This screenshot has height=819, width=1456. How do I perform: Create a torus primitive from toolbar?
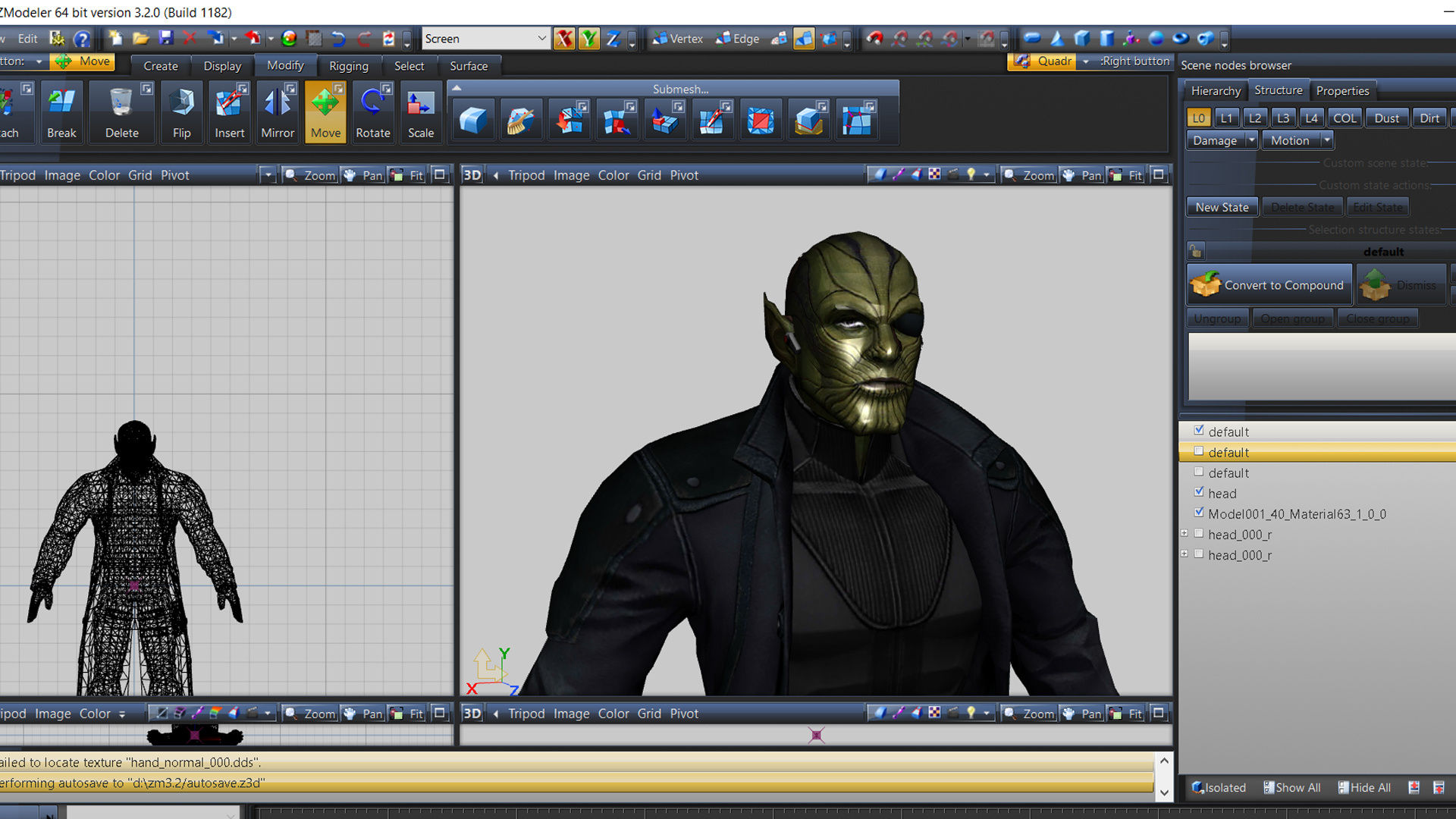pos(1181,38)
